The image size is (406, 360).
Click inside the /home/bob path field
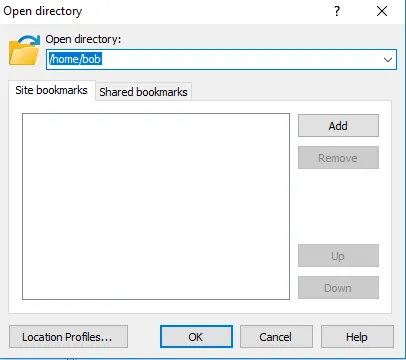[221, 60]
